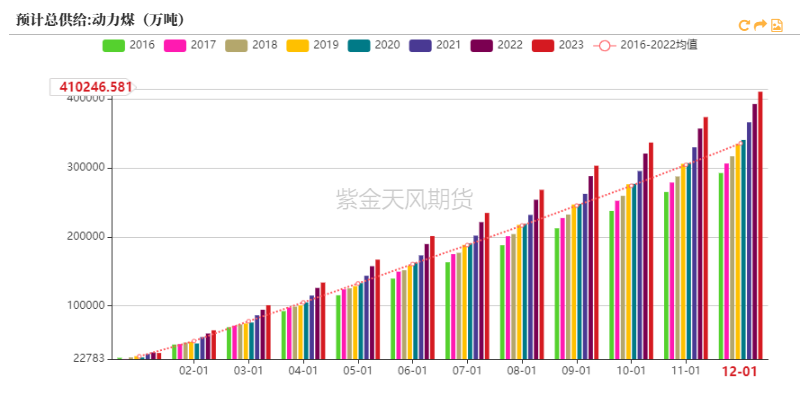Click the refresh chart icon
This screenshot has height=413, width=809.
[x=743, y=25]
